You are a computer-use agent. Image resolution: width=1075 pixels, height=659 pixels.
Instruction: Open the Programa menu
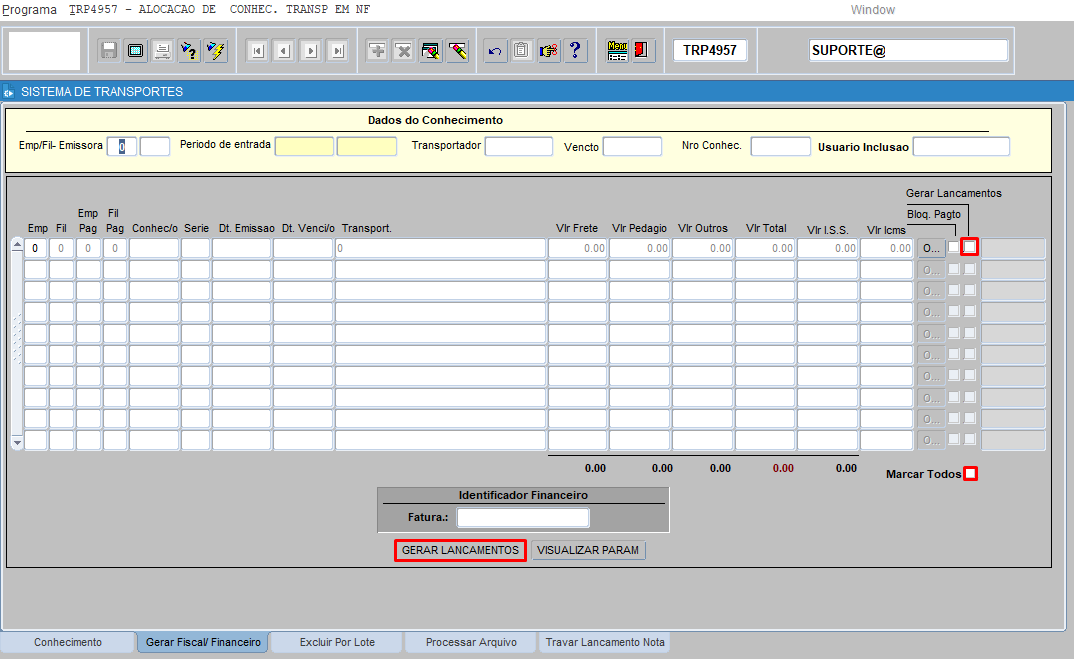pos(29,10)
